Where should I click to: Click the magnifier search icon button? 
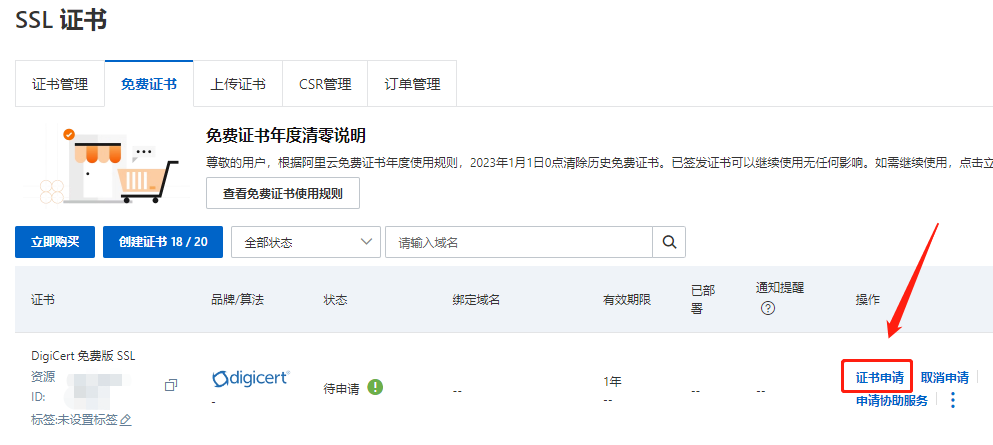coord(669,242)
